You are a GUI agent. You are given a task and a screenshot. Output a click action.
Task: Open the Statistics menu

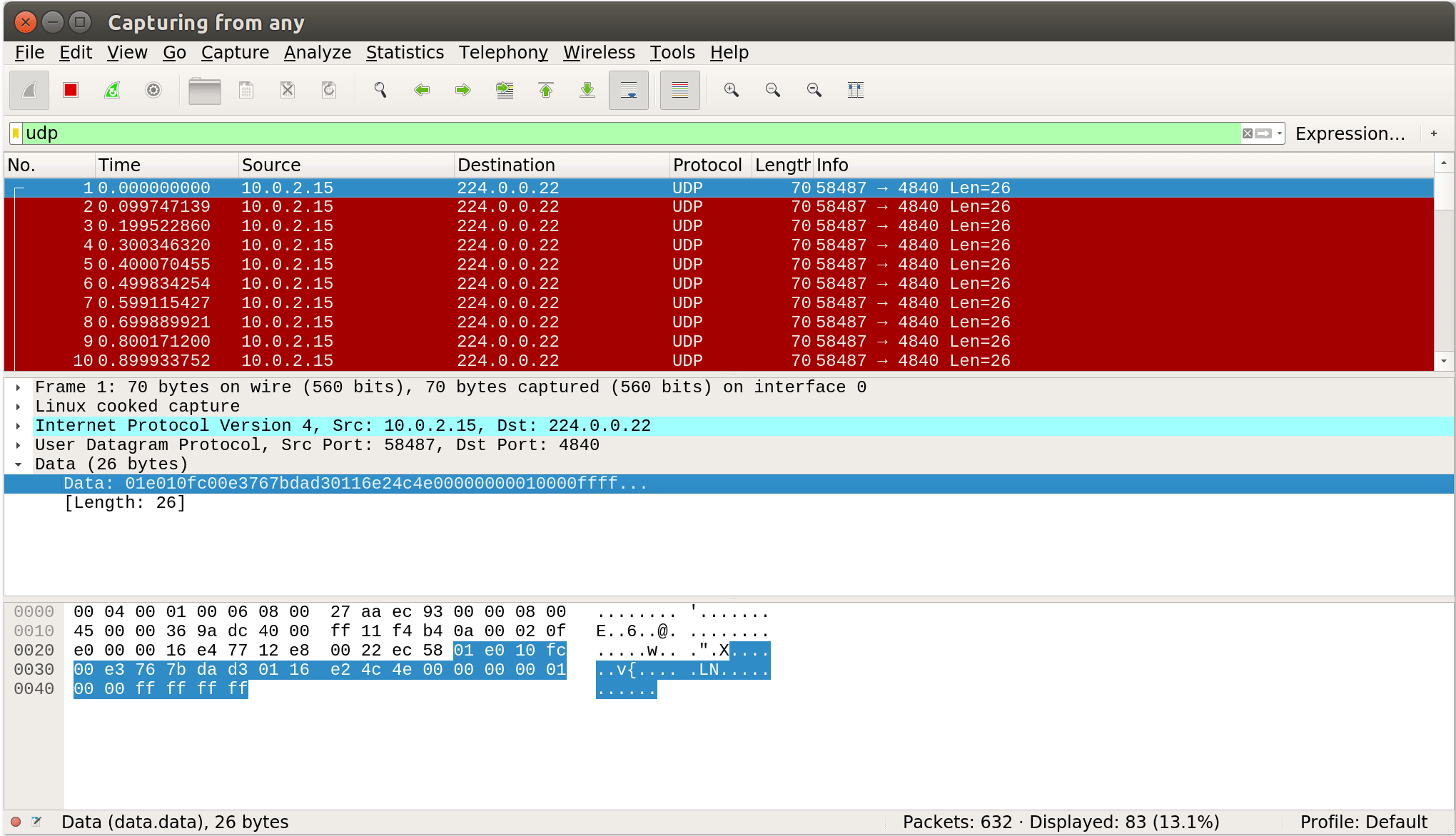[405, 52]
